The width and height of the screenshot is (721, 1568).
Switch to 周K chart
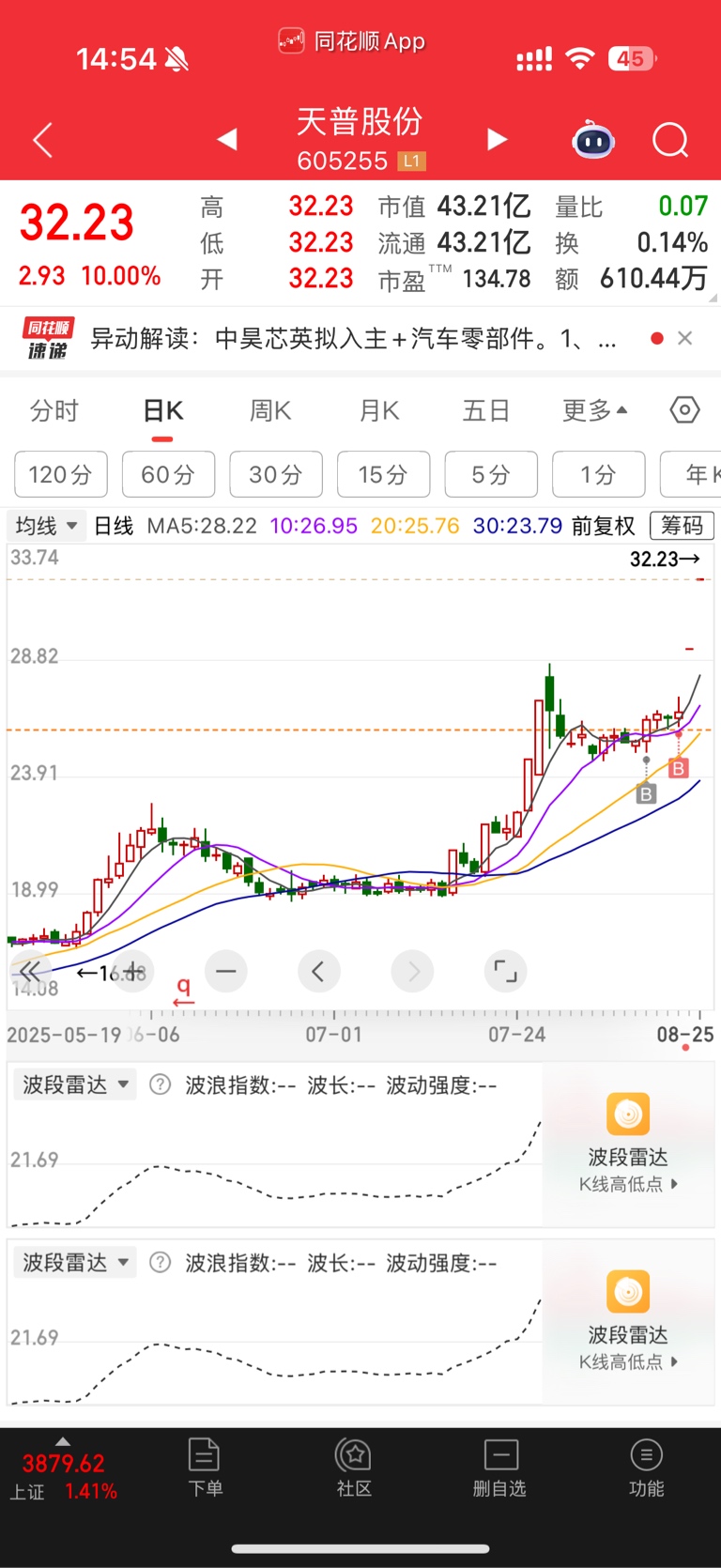coord(270,411)
